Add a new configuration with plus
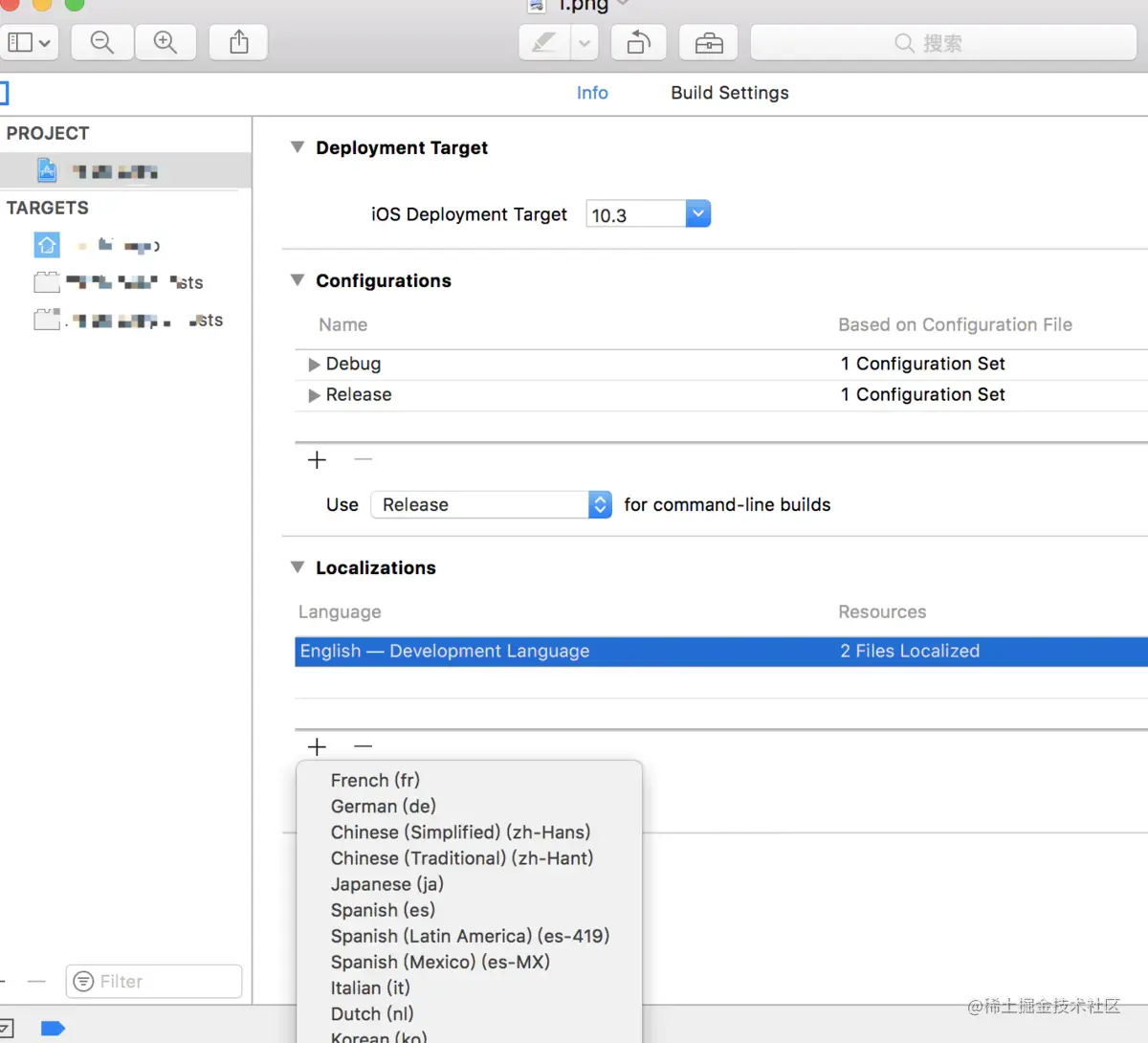Screen dimensions: 1148x1043 click(318, 460)
